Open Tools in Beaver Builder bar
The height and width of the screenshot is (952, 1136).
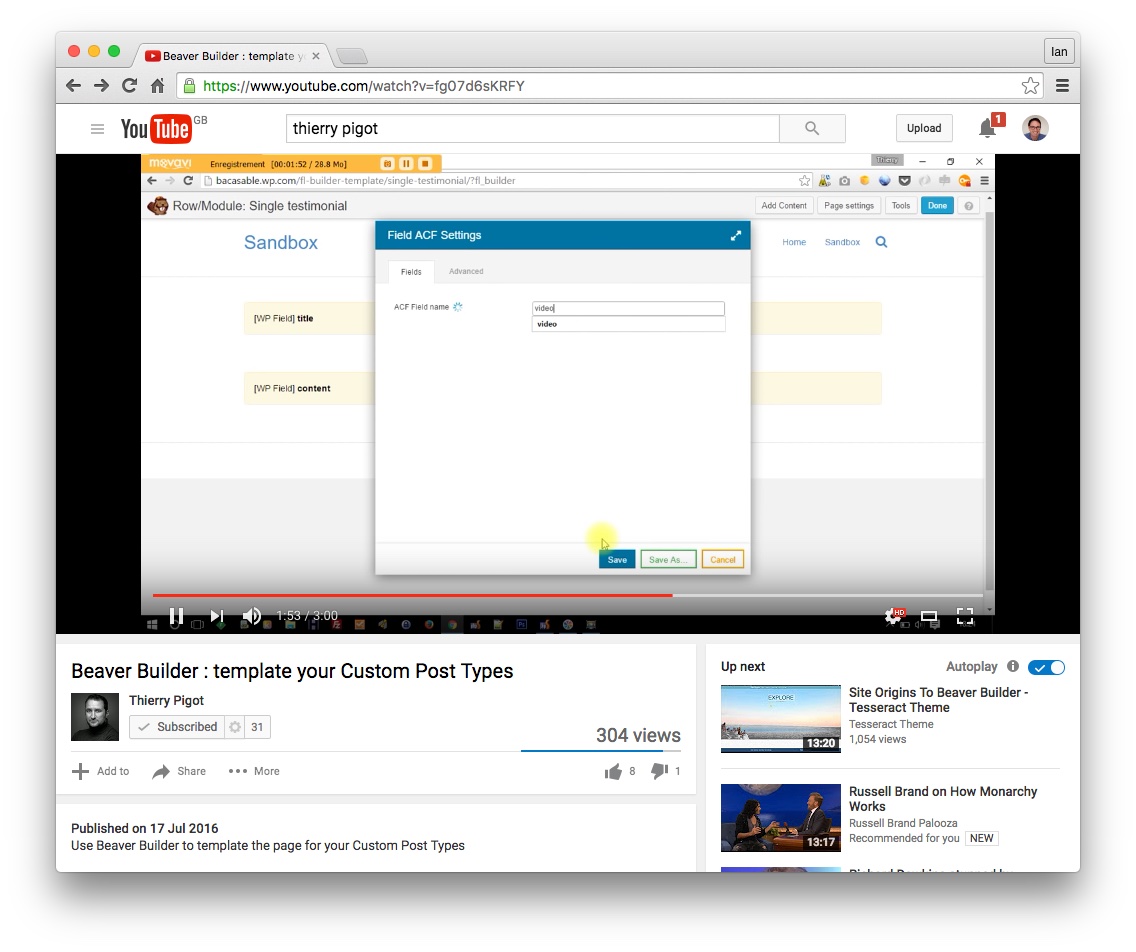point(901,206)
